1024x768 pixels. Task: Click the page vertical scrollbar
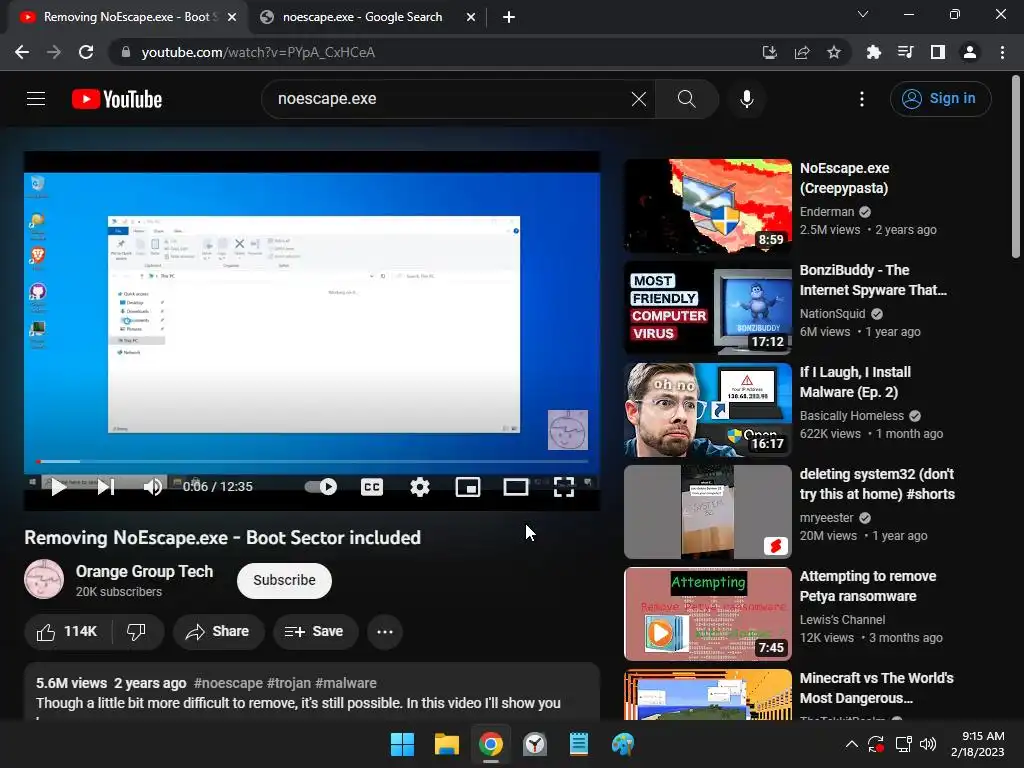click(x=1016, y=167)
